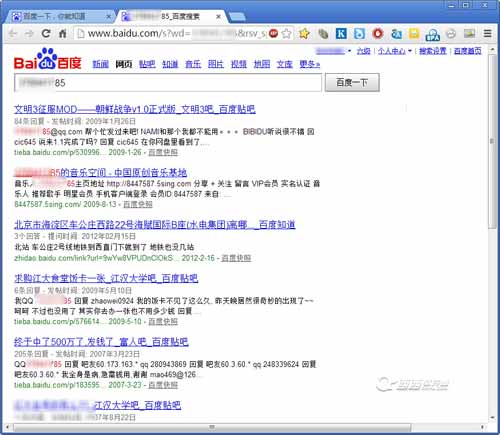
Task: Open the 文库 category
Action: point(285,64)
